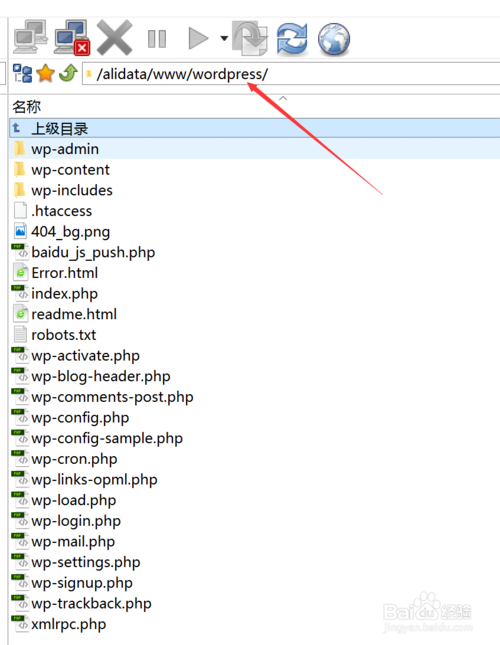Click the PHP icon of index.php
This screenshot has width=500, height=645.
(x=20, y=293)
